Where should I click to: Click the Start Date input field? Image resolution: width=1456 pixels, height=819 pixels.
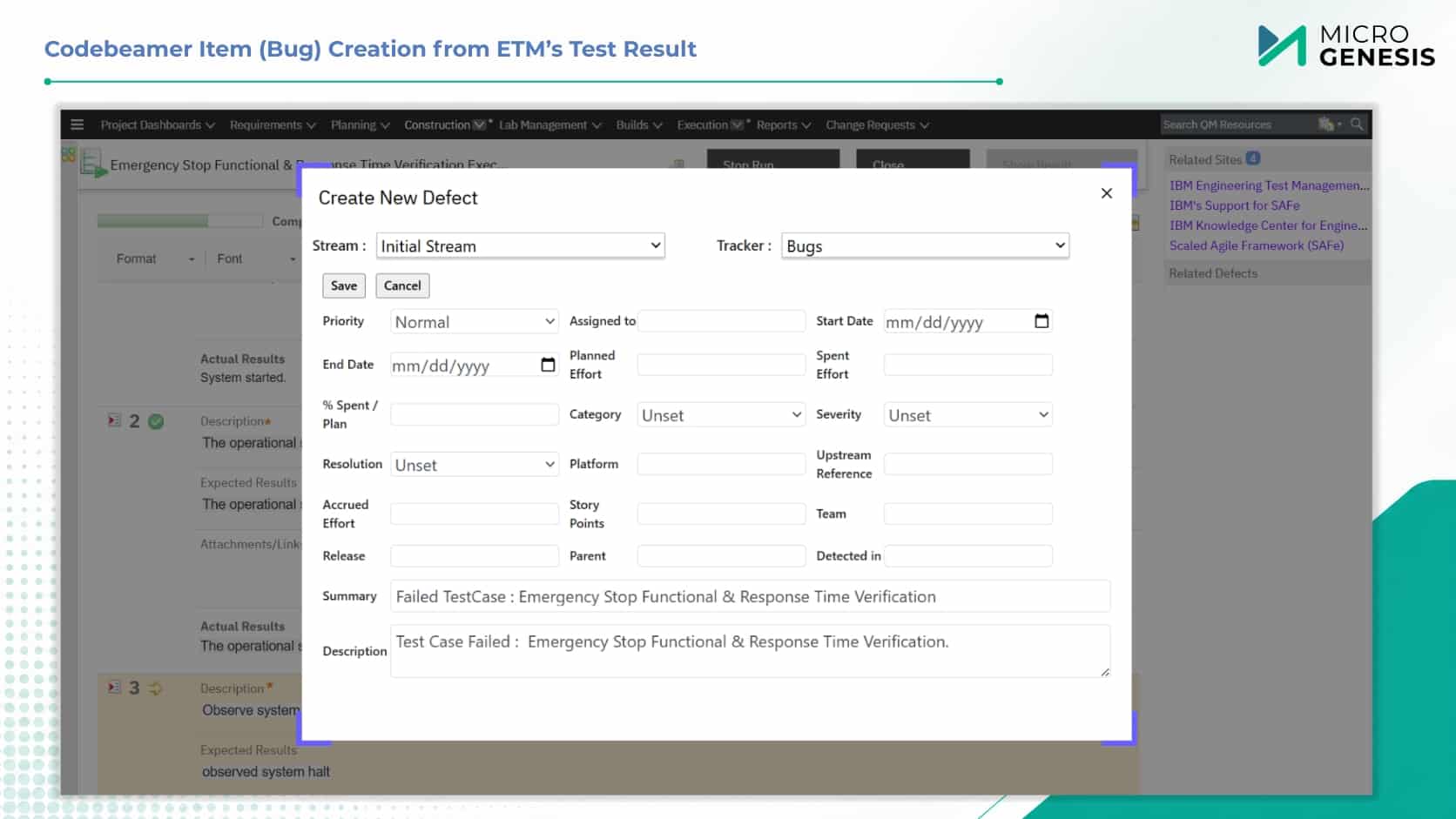tap(968, 321)
